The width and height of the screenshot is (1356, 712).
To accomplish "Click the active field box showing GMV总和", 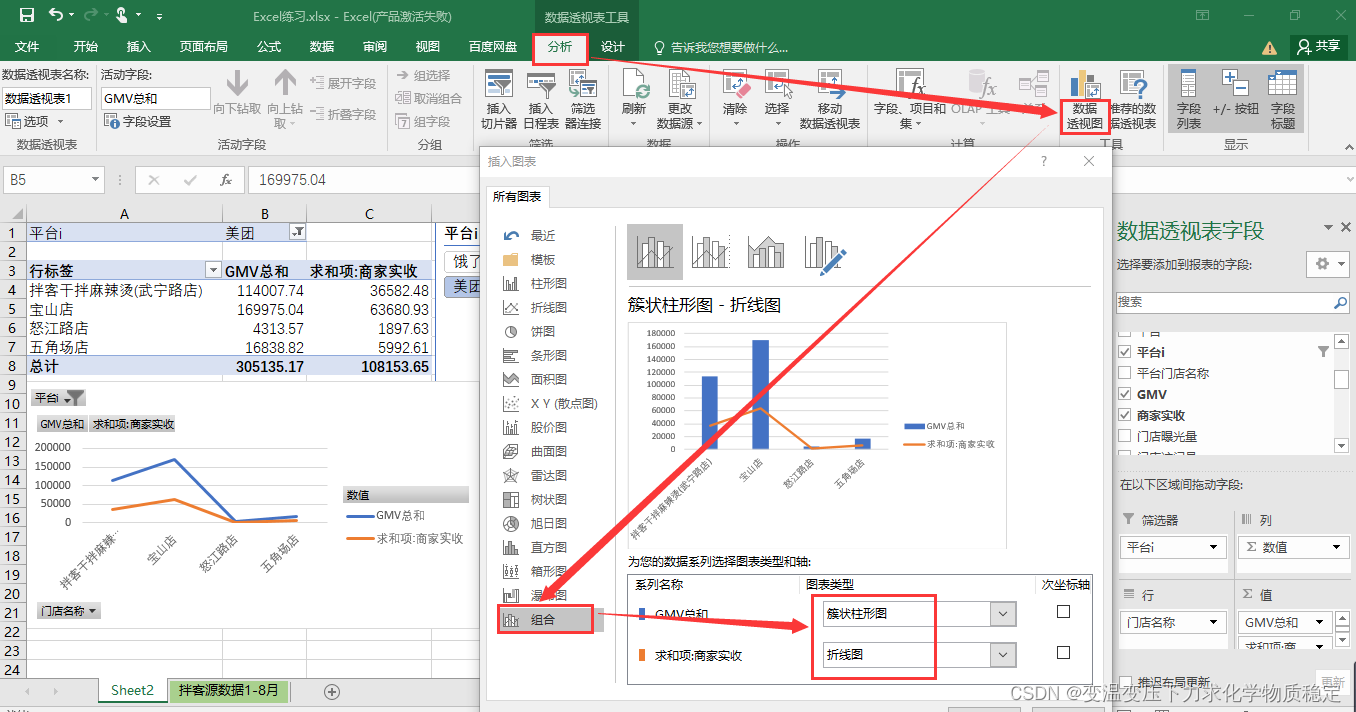I will [155, 98].
